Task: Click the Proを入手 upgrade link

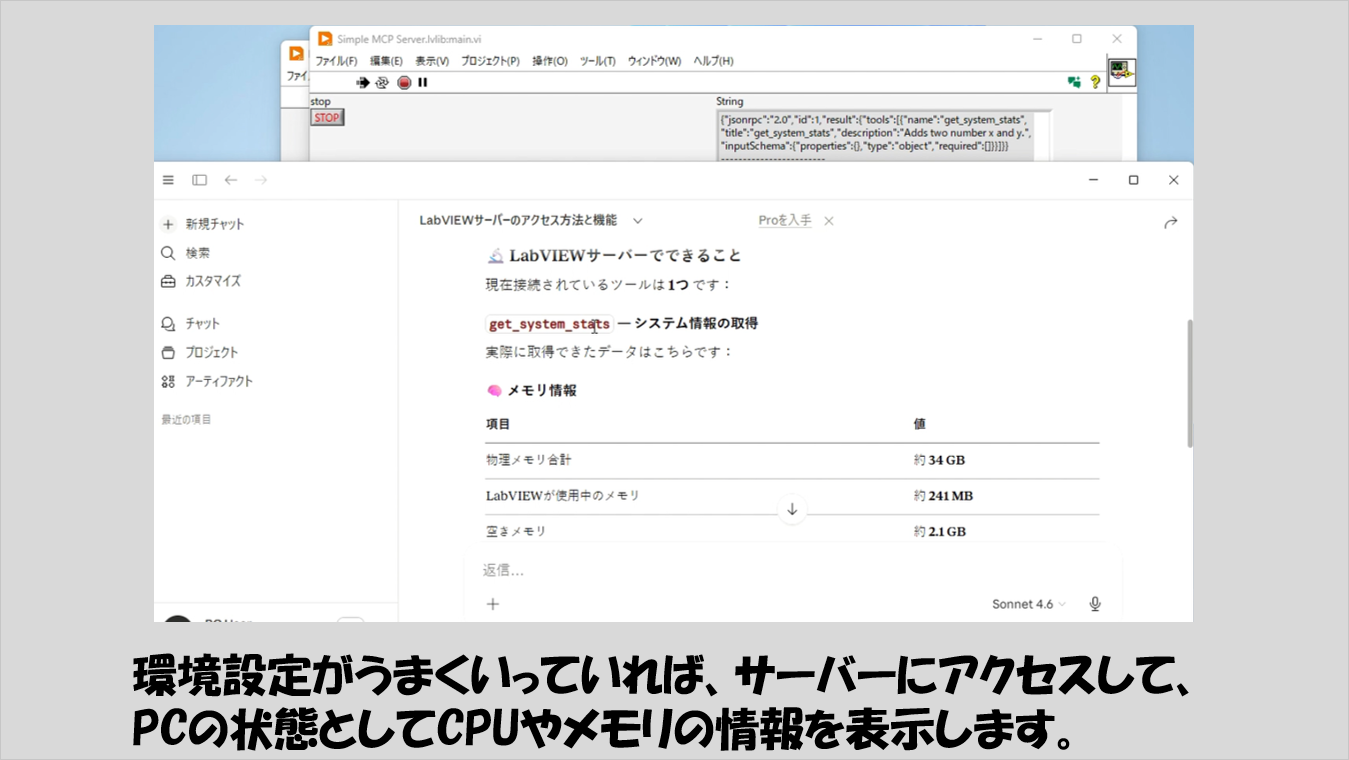Action: tap(784, 221)
